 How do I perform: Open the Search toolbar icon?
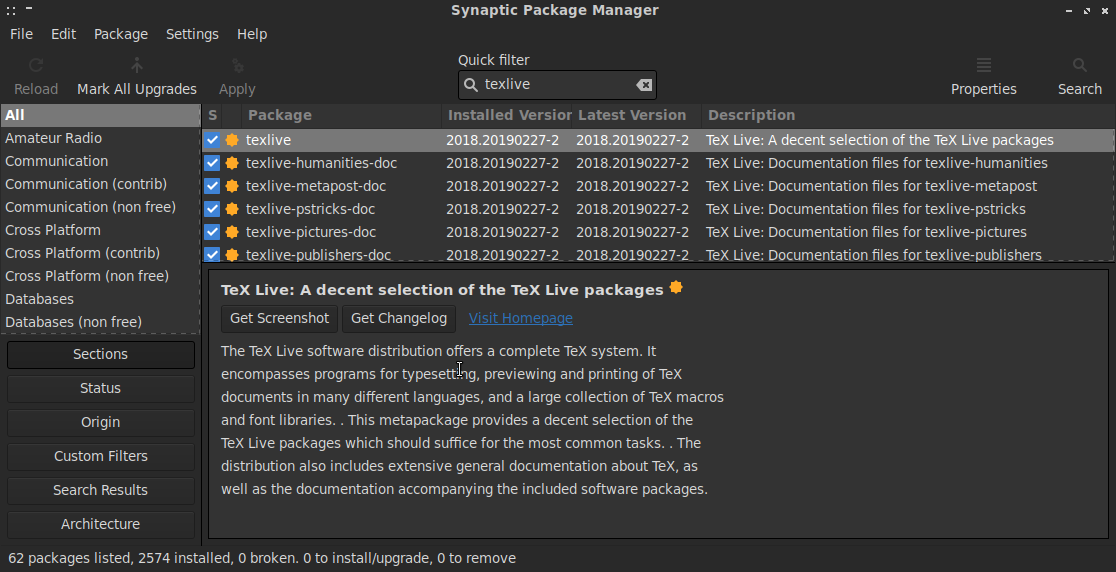point(1080,65)
